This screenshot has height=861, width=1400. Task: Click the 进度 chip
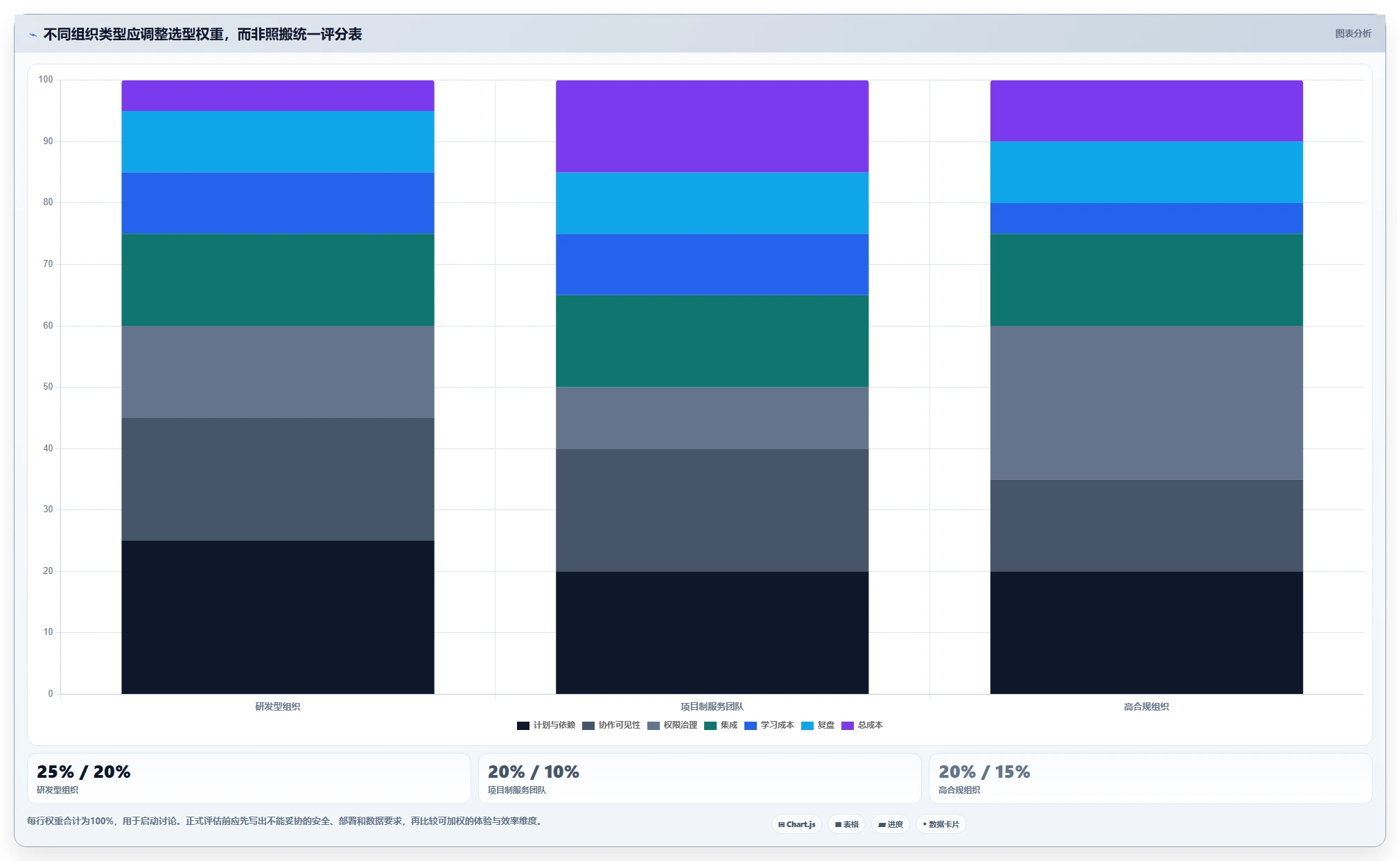890,824
